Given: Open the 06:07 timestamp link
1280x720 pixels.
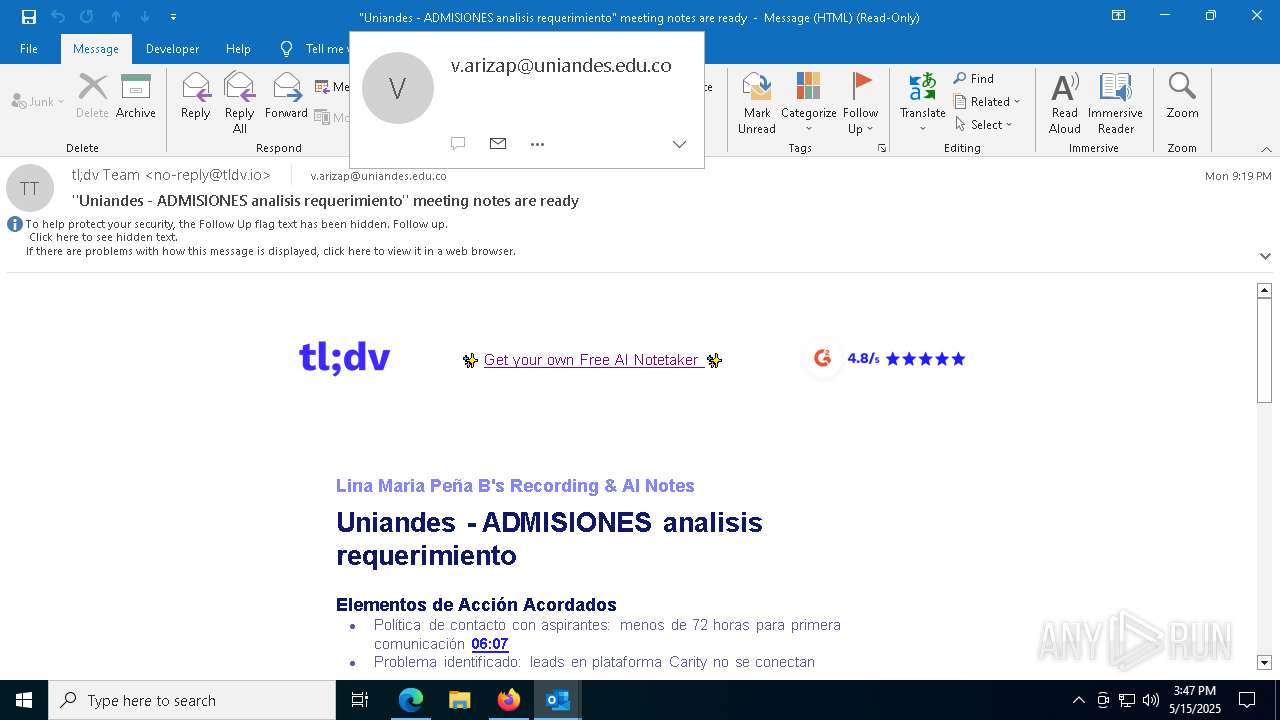Looking at the screenshot, I should tap(490, 644).
